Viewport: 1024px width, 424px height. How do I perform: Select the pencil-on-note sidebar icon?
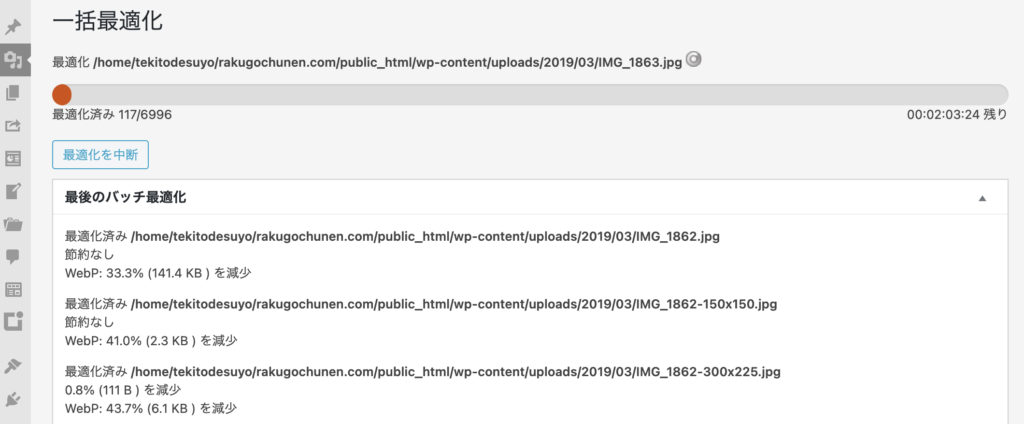pyautogui.click(x=12, y=191)
